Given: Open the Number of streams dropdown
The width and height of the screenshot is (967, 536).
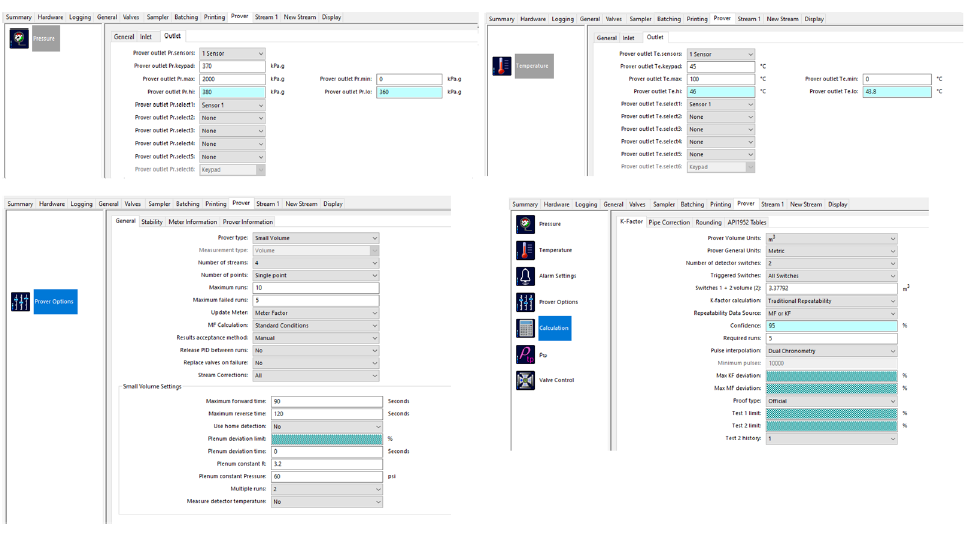Looking at the screenshot, I should point(316,263).
